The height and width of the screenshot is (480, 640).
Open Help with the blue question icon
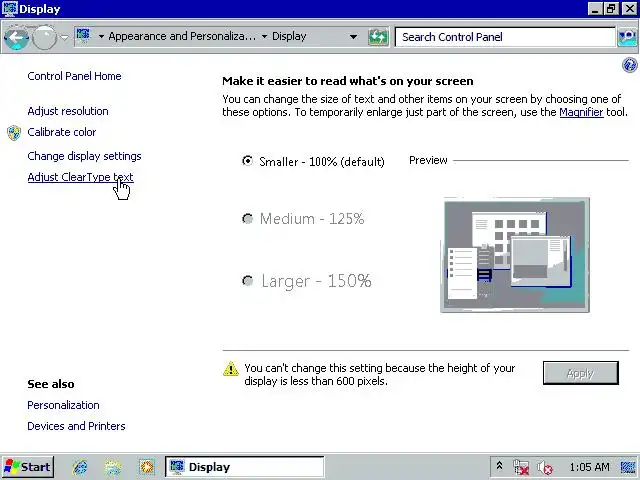coord(629,65)
